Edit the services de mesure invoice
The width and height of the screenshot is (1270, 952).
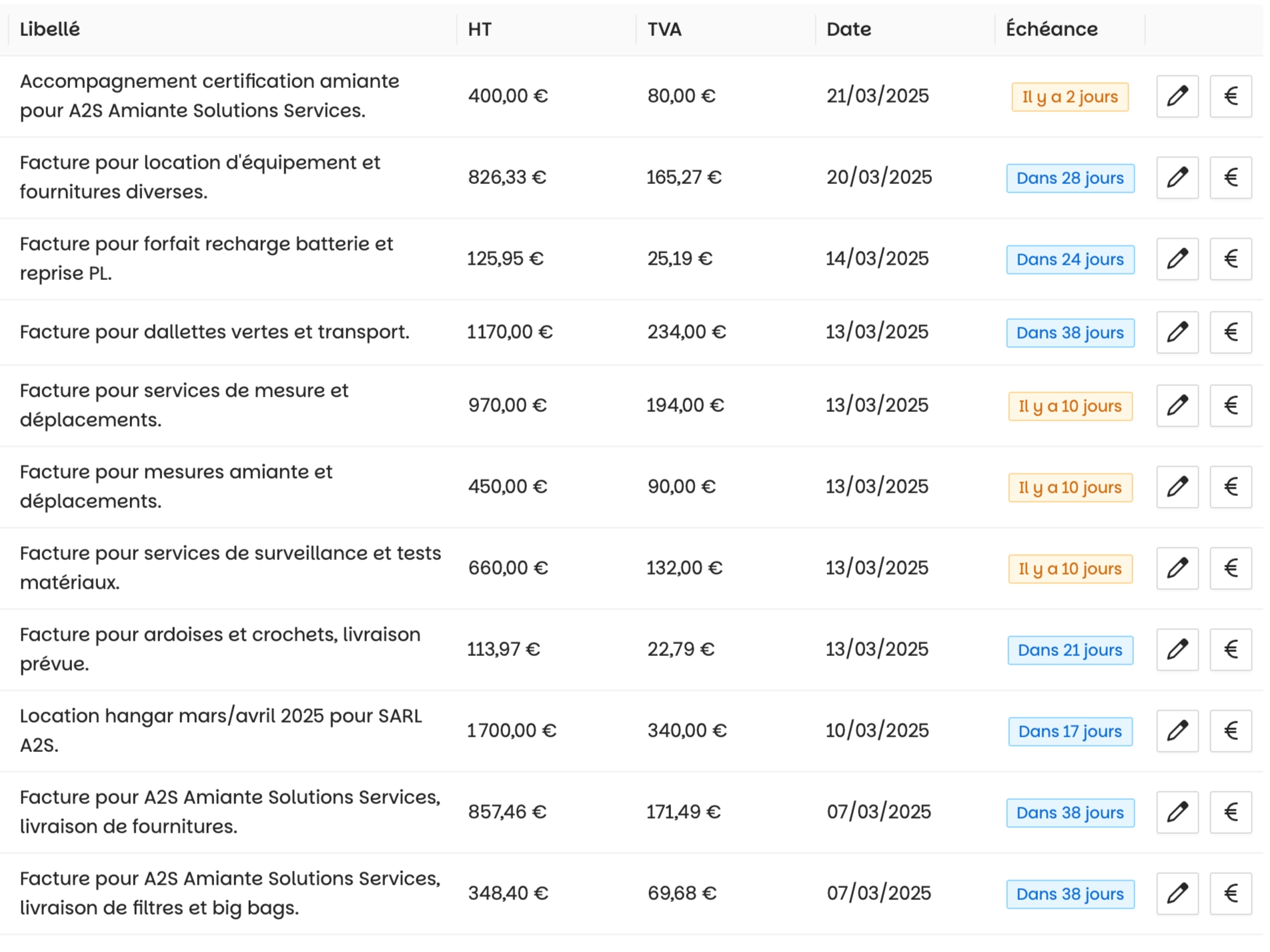tap(1177, 406)
